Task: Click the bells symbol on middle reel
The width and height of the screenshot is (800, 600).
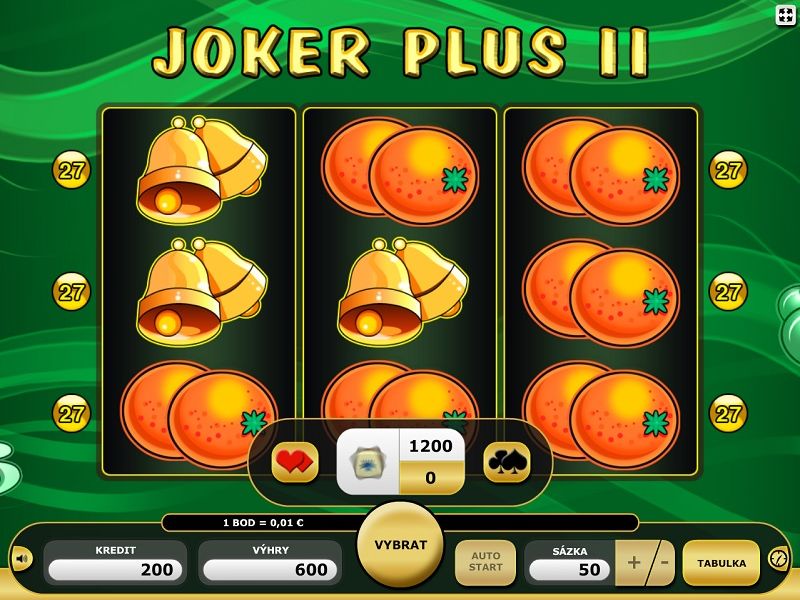Action: (403, 291)
